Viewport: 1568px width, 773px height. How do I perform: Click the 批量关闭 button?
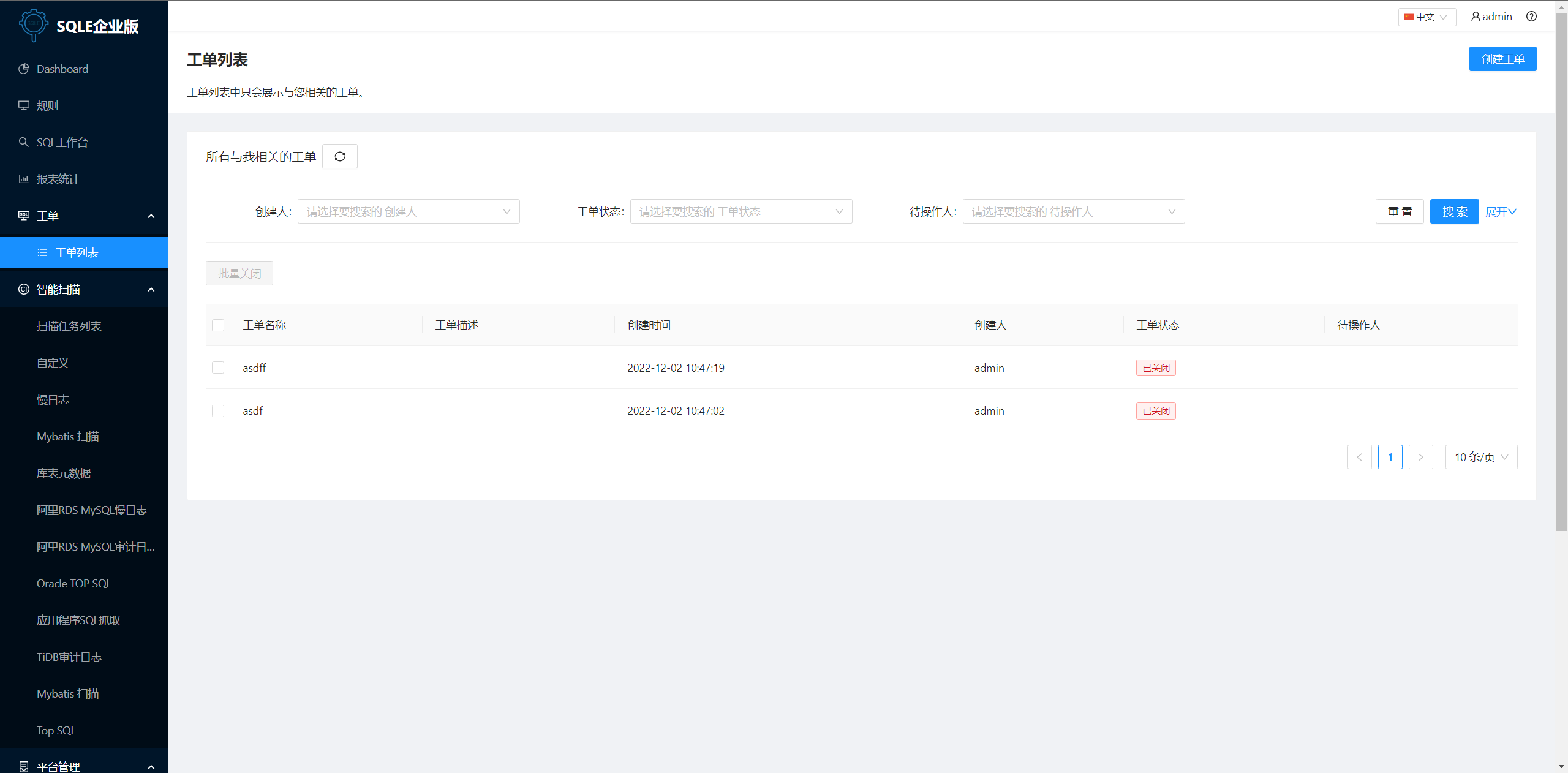click(x=239, y=273)
